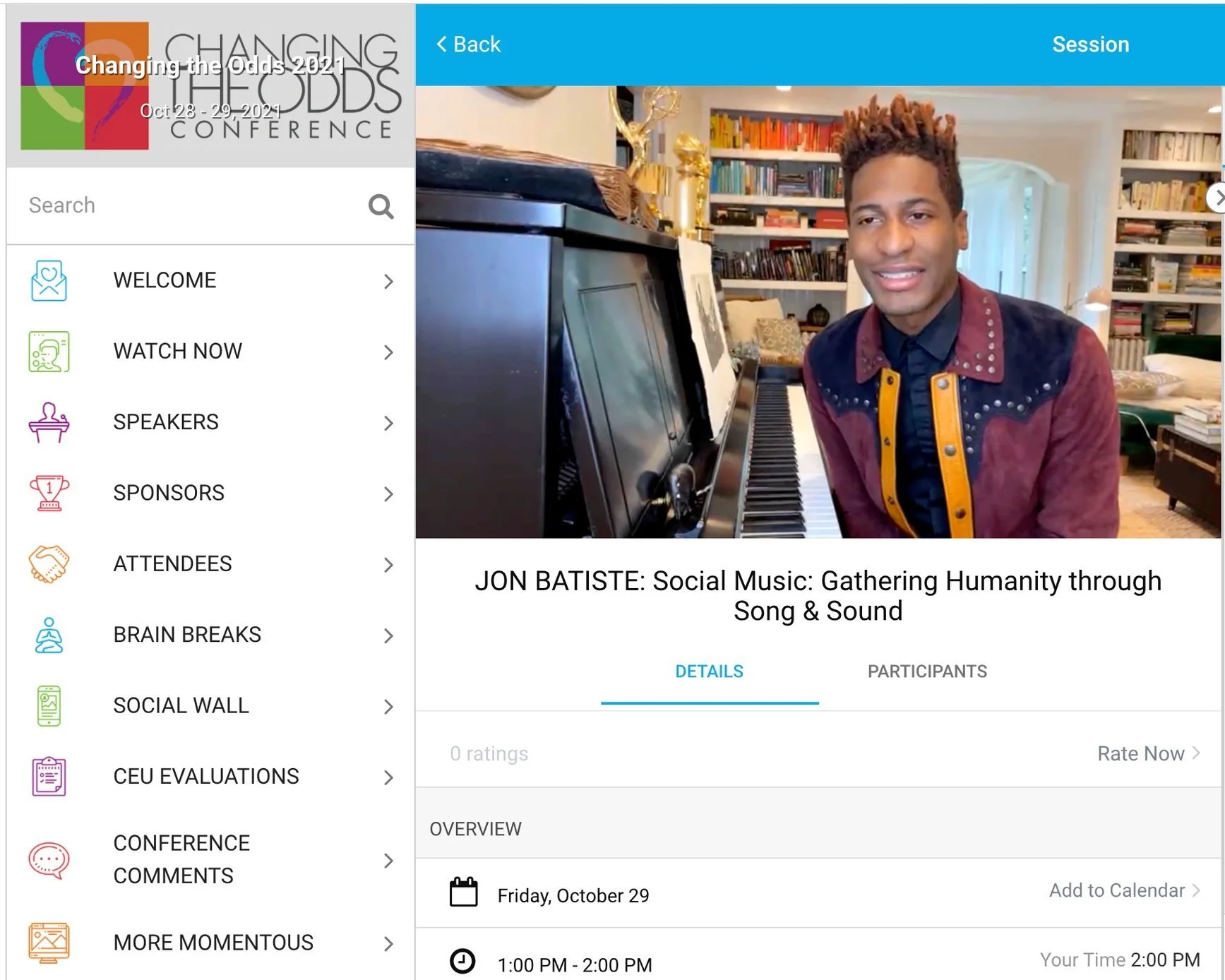Click the Sponsors trophy icon
Screen dimensions: 1225x980
tap(49, 493)
